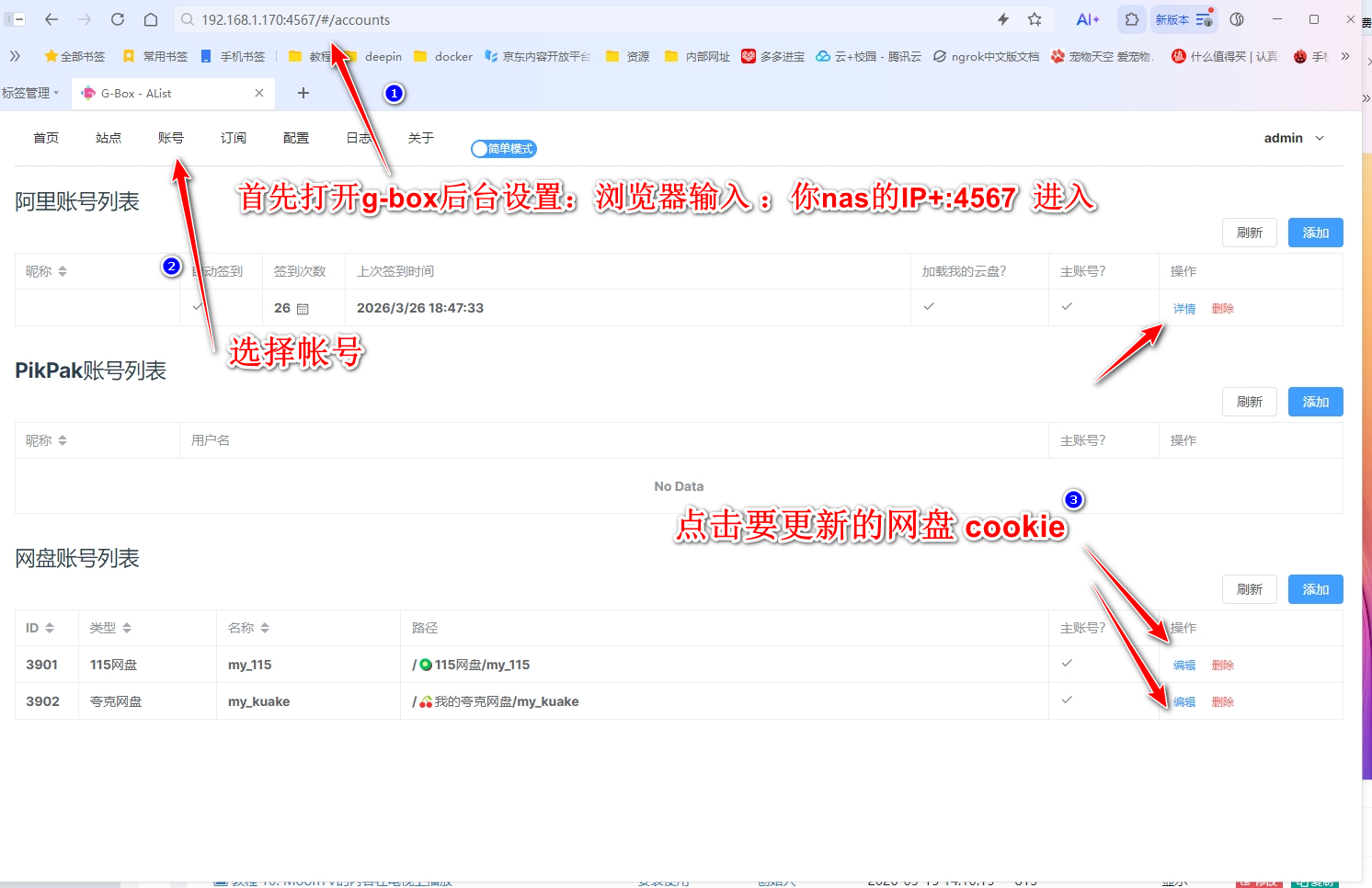The height and width of the screenshot is (888, 1372).
Task: Open the browser extensions puzzle icon
Action: pyautogui.click(x=1131, y=19)
